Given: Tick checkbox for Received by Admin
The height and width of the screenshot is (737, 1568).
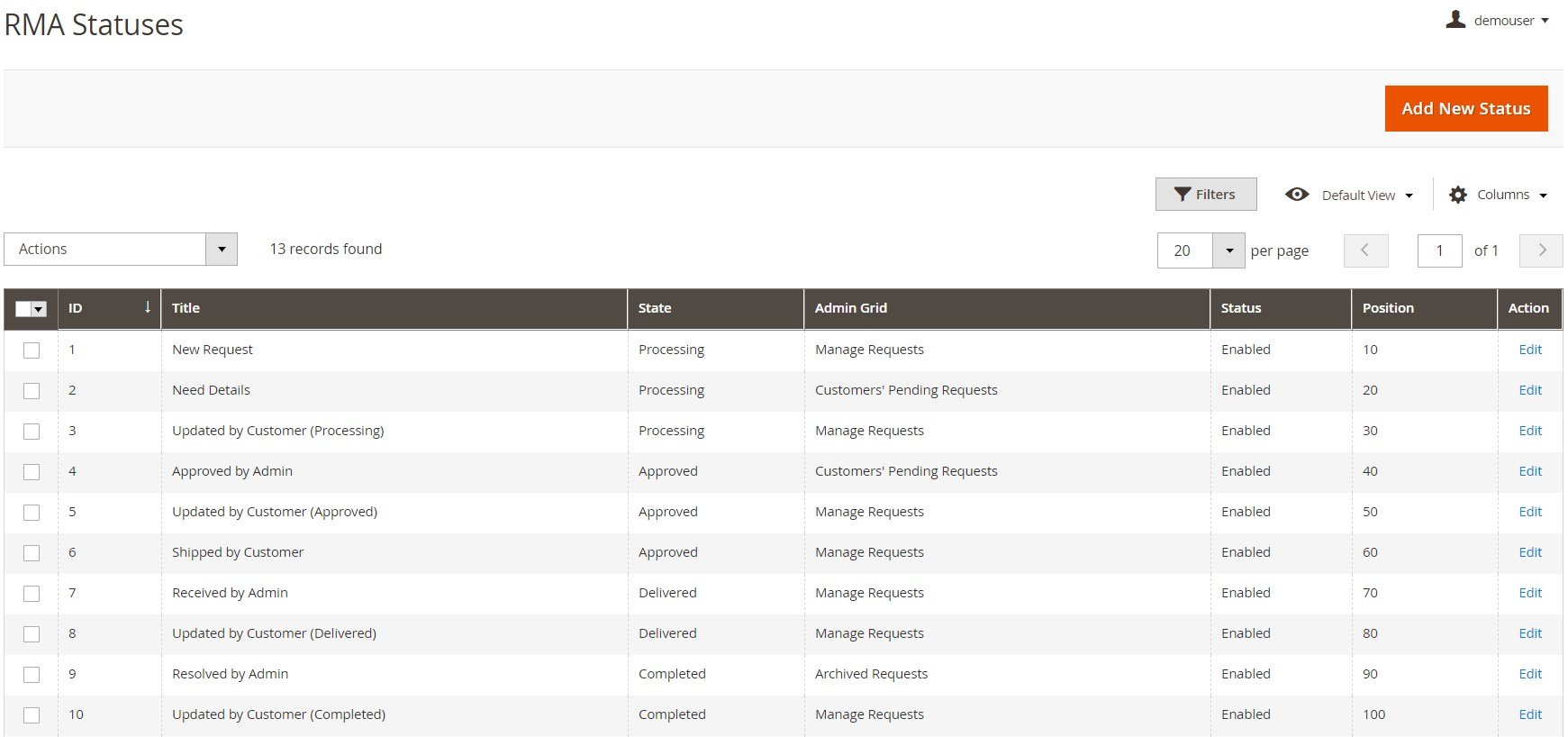Looking at the screenshot, I should click(x=32, y=594).
